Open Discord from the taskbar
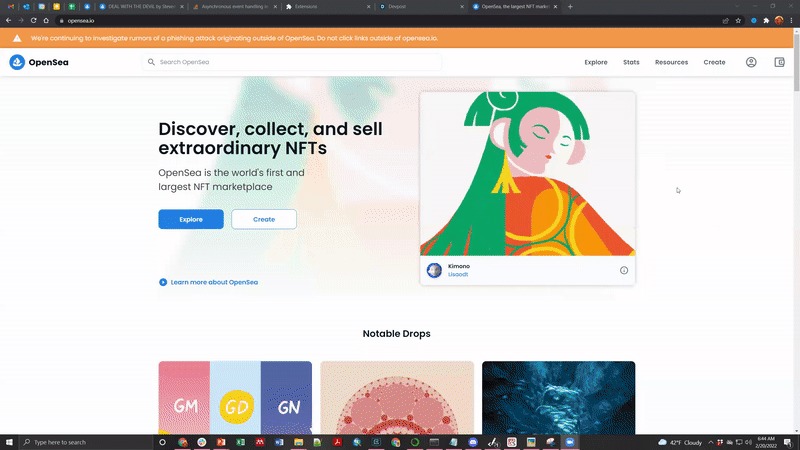 pyautogui.click(x=473, y=442)
